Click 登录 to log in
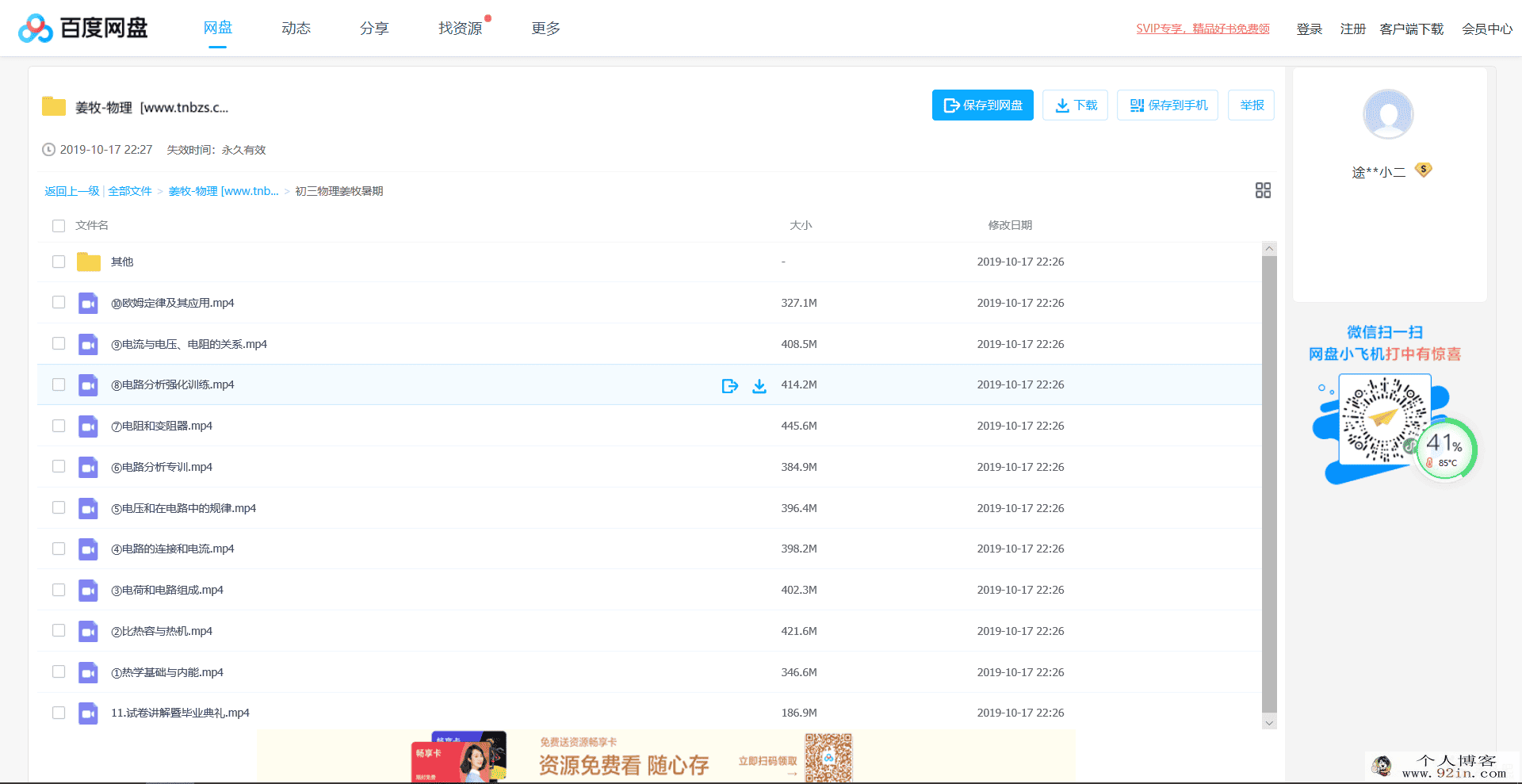This screenshot has width=1522, height=784. pos(1310,29)
